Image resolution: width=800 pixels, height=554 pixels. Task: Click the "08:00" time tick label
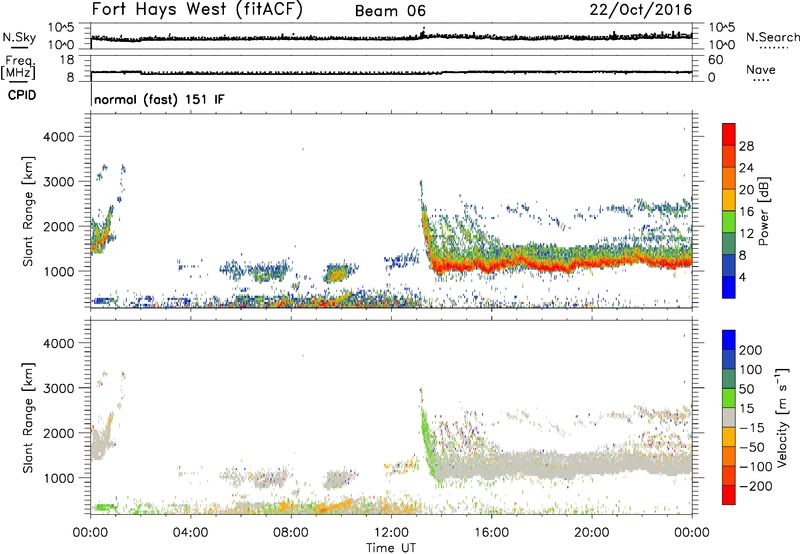(x=290, y=533)
